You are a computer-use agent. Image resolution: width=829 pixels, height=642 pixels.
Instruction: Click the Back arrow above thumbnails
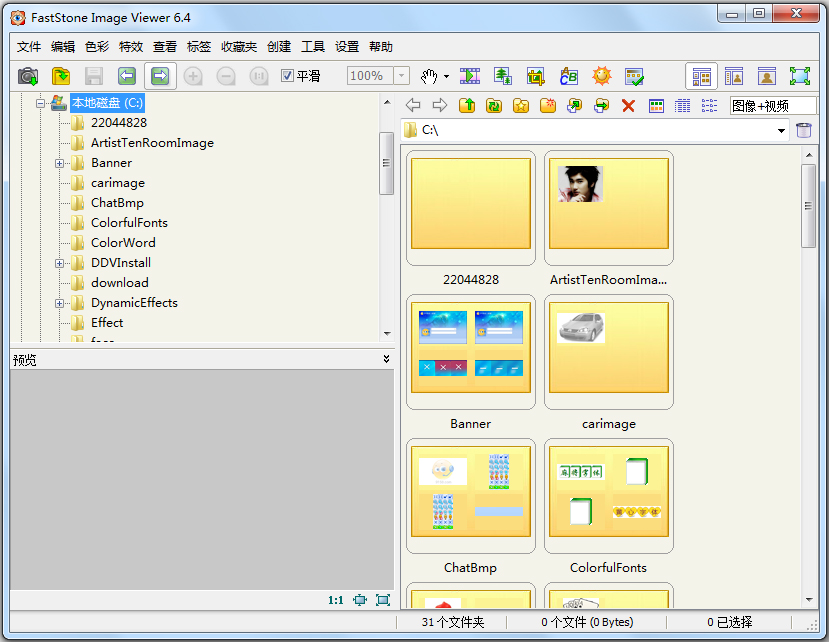point(413,105)
